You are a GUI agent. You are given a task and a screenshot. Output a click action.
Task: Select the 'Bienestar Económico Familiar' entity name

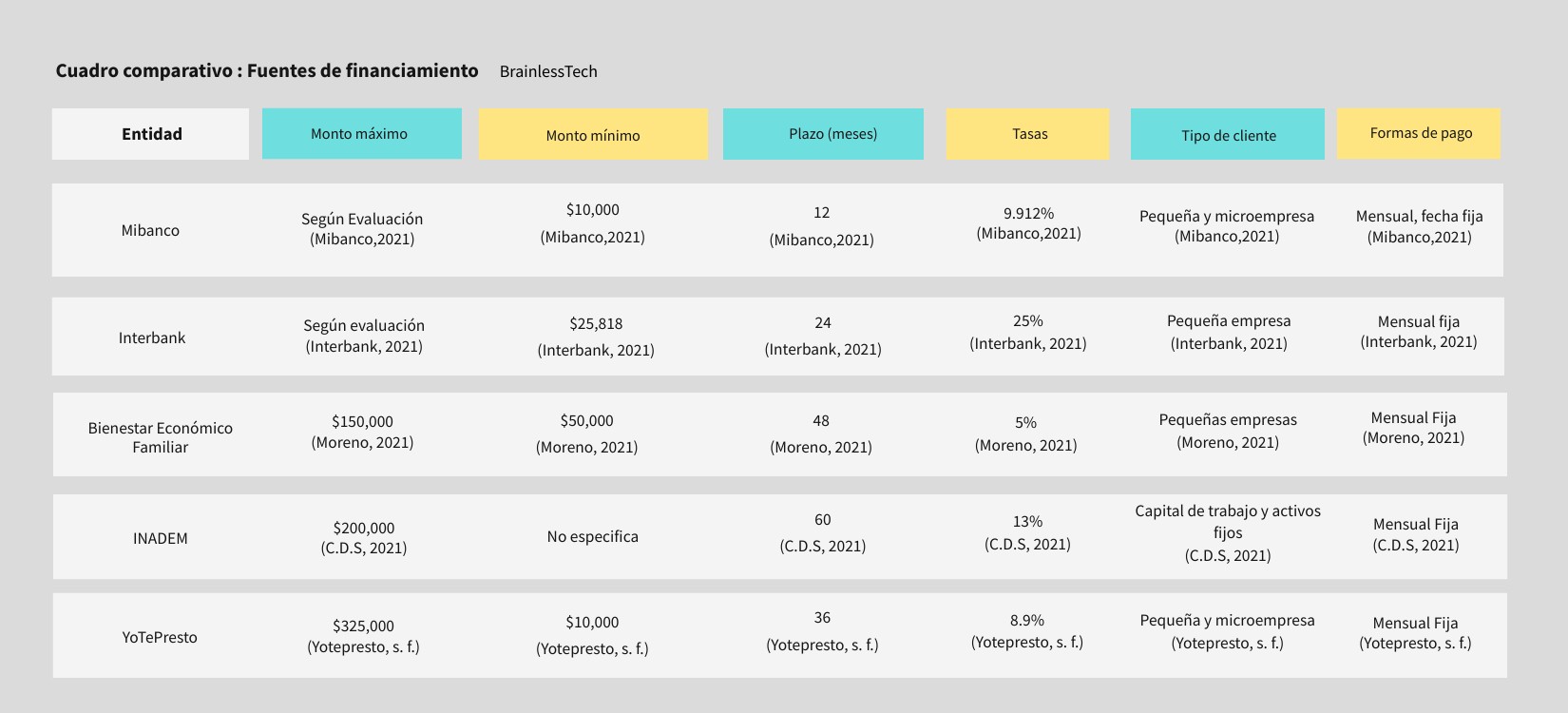pos(161,437)
